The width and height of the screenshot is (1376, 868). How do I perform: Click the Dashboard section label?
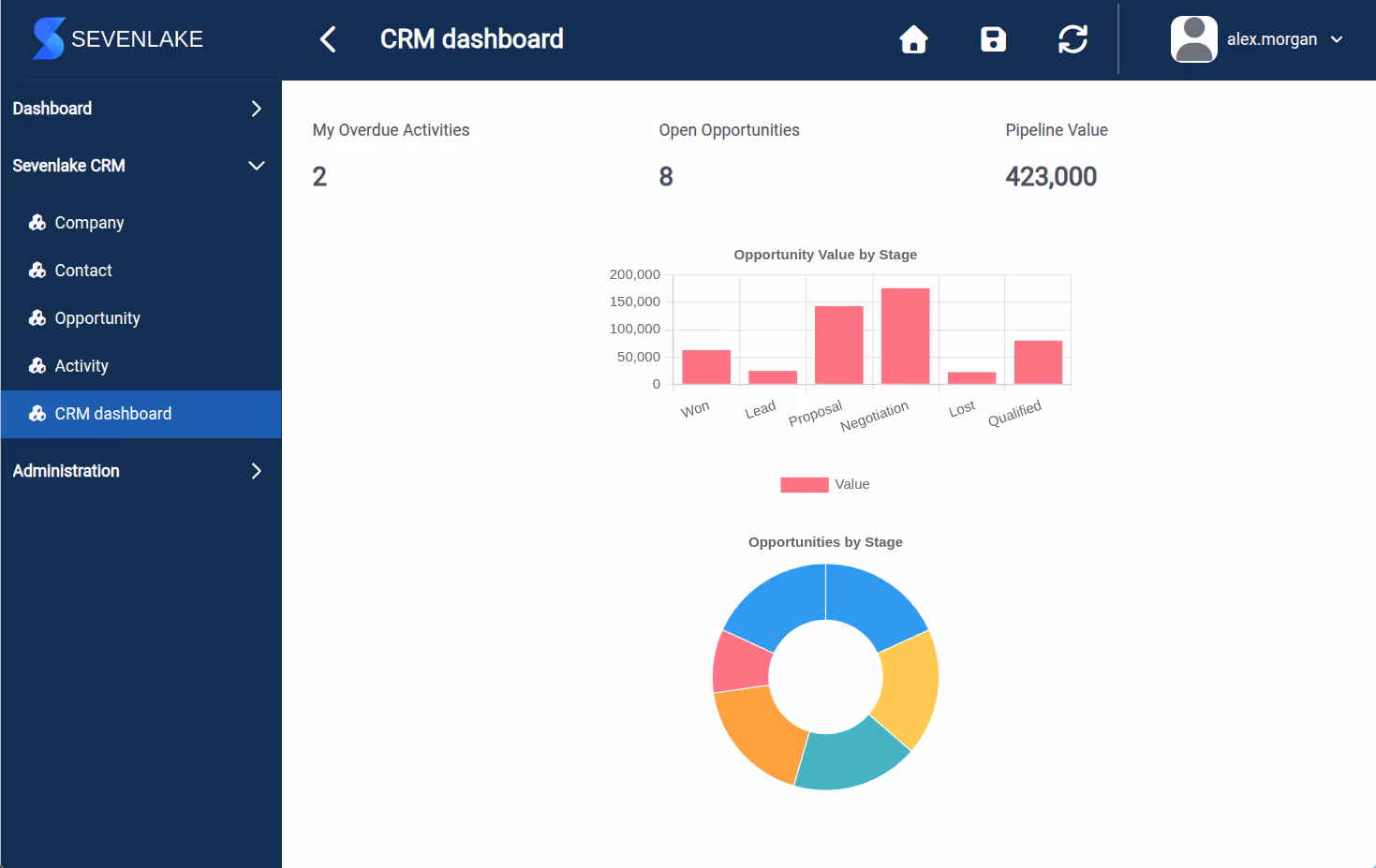point(52,109)
